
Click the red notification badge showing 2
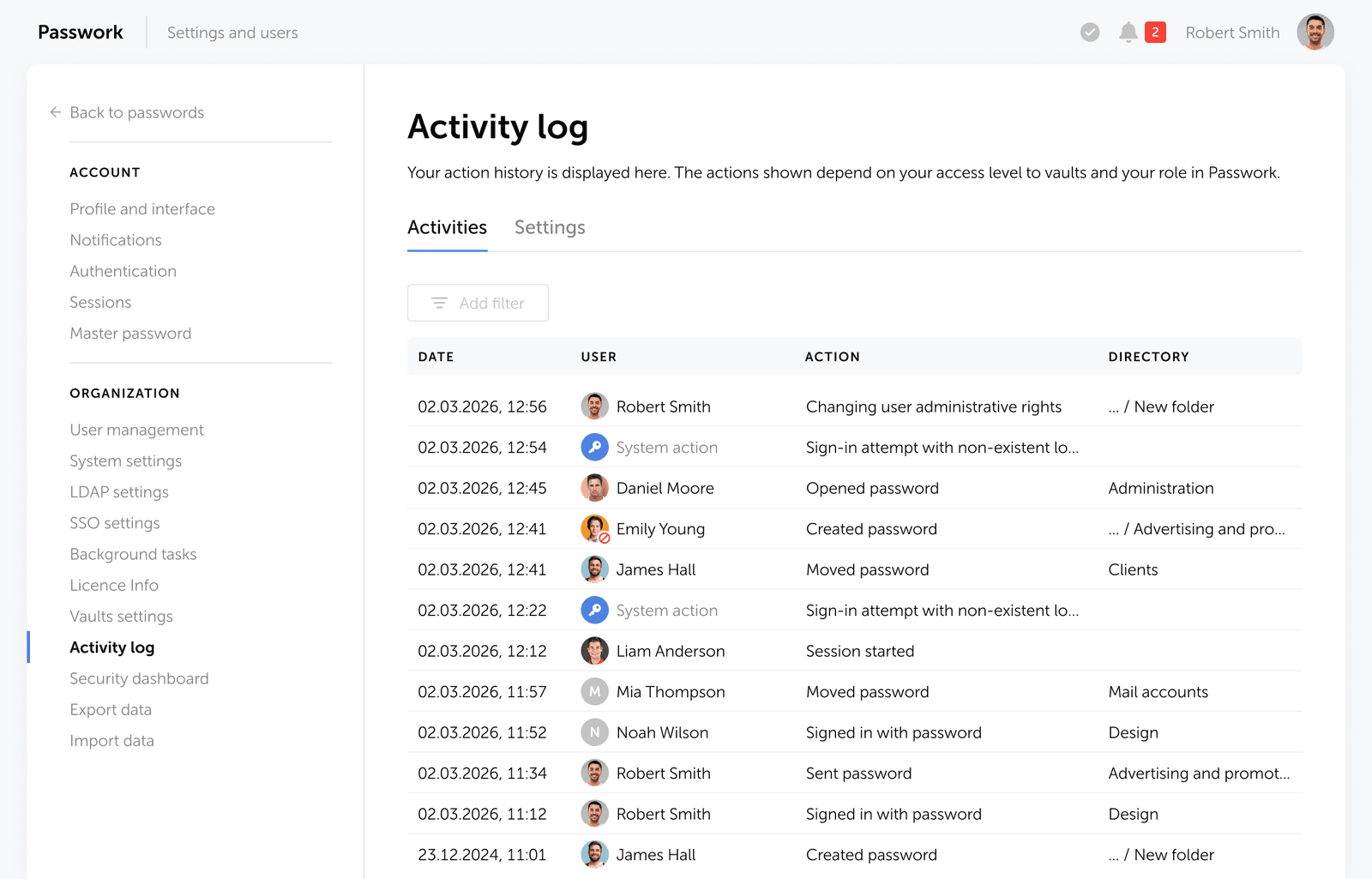click(x=1155, y=33)
